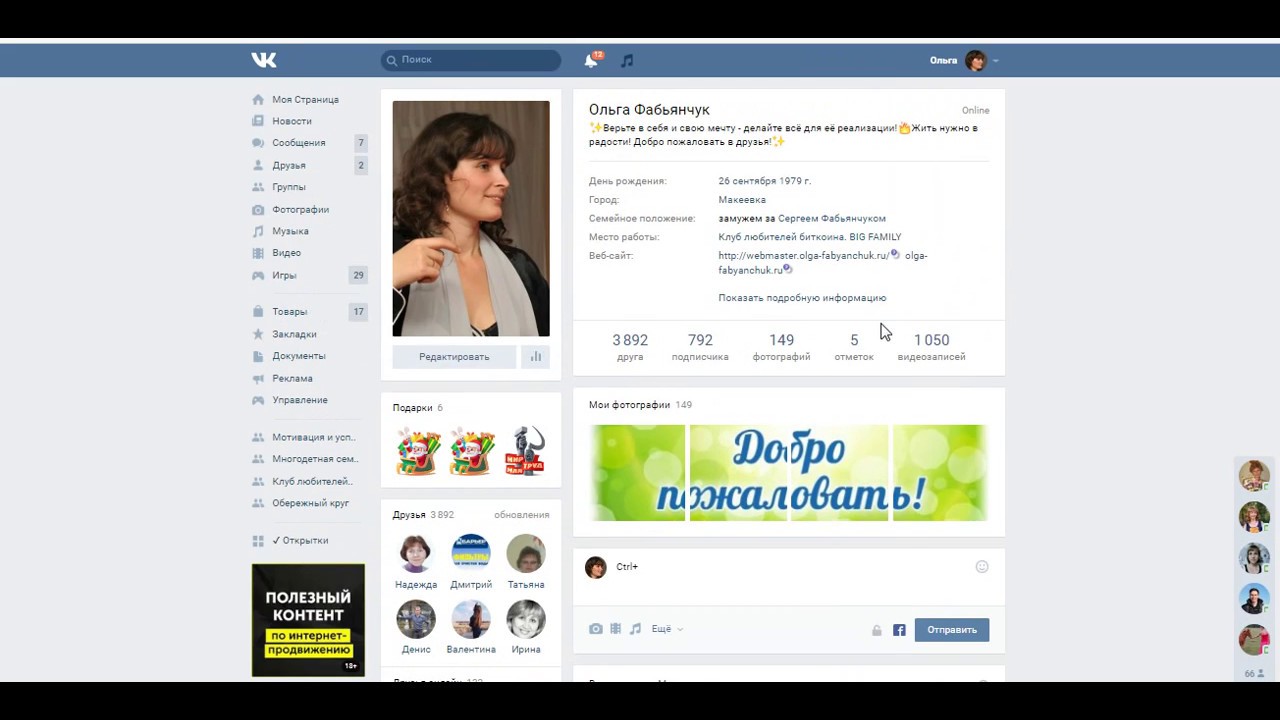The width and height of the screenshot is (1280, 720).
Task: Open Мотивация и усп... group shortcut
Action: tap(314, 437)
